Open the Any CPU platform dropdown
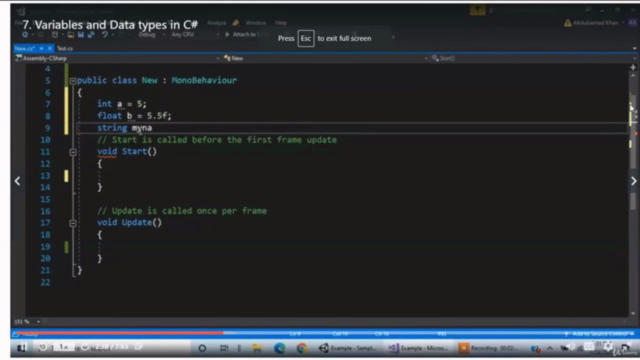This screenshot has width=640, height=360. tap(195, 35)
